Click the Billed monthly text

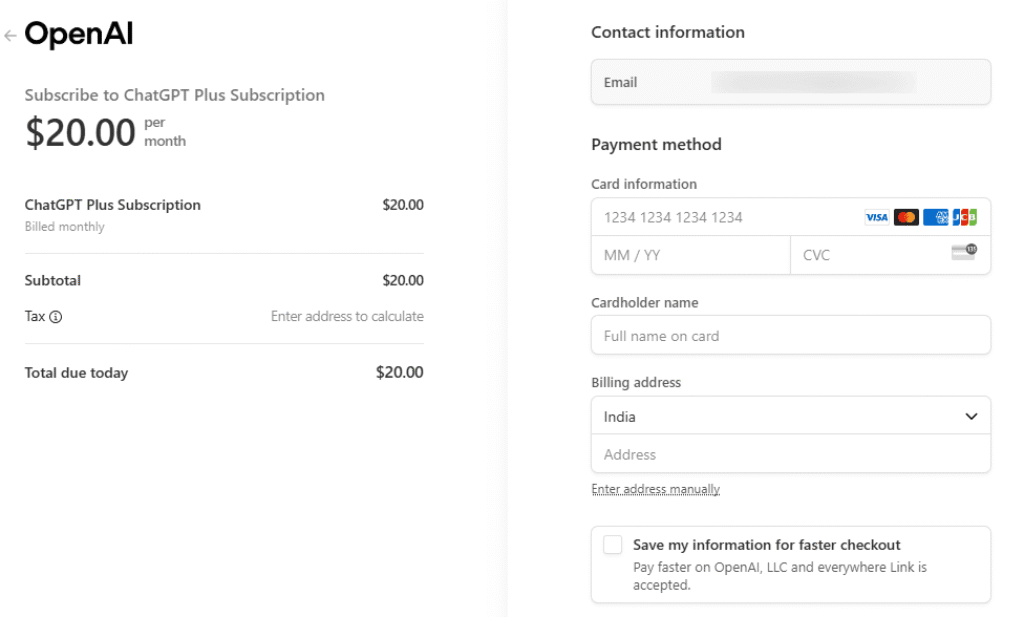[x=65, y=227]
